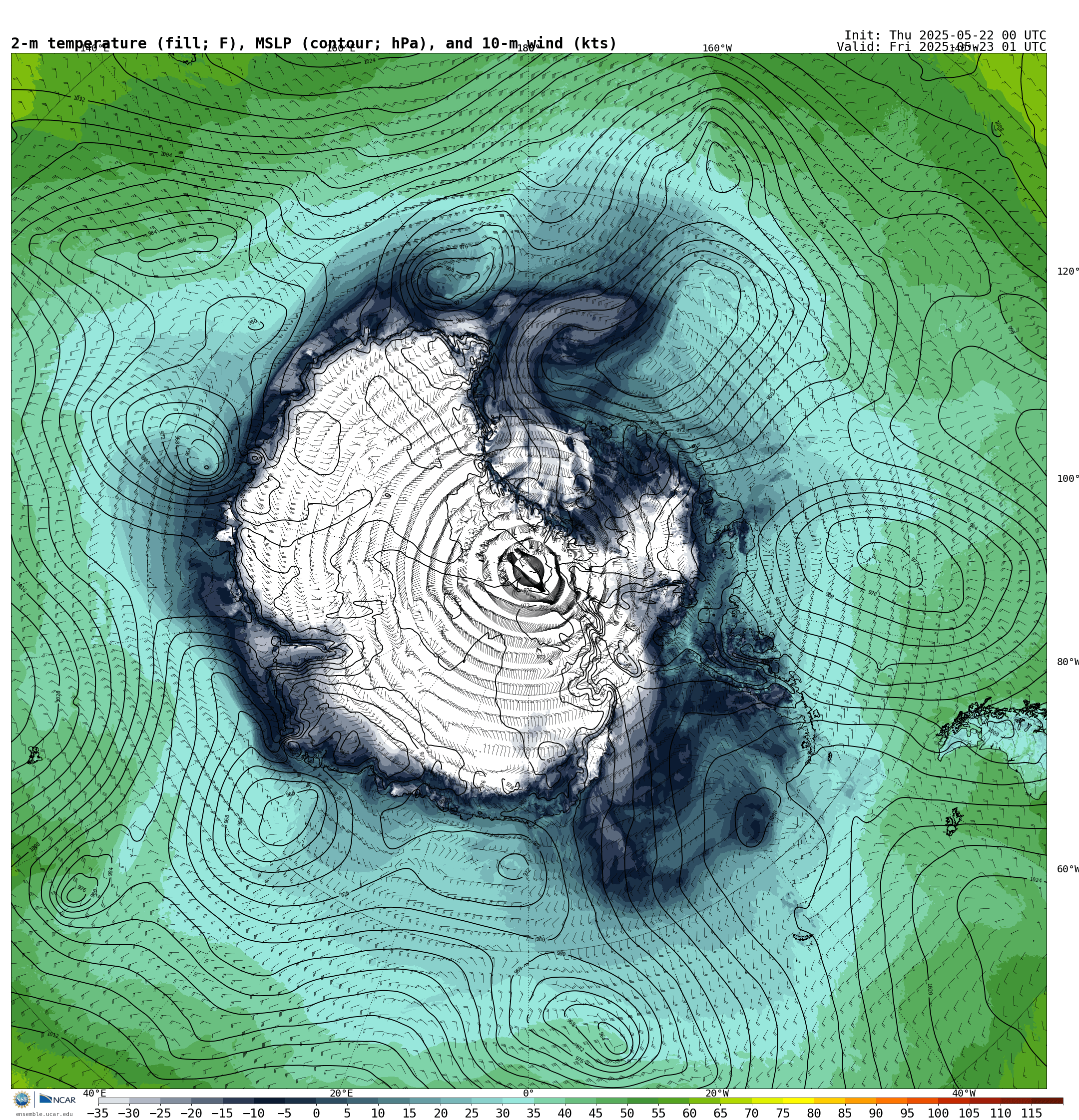This screenshot has height=1120, width=1079.
Task: Pick the dark red swatch between 110 and 115
Action: pyautogui.click(x=1016, y=1101)
